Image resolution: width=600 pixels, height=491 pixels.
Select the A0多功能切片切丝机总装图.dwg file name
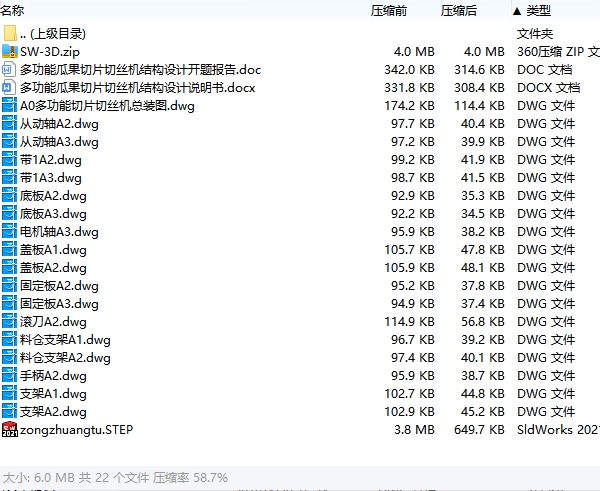(107, 106)
